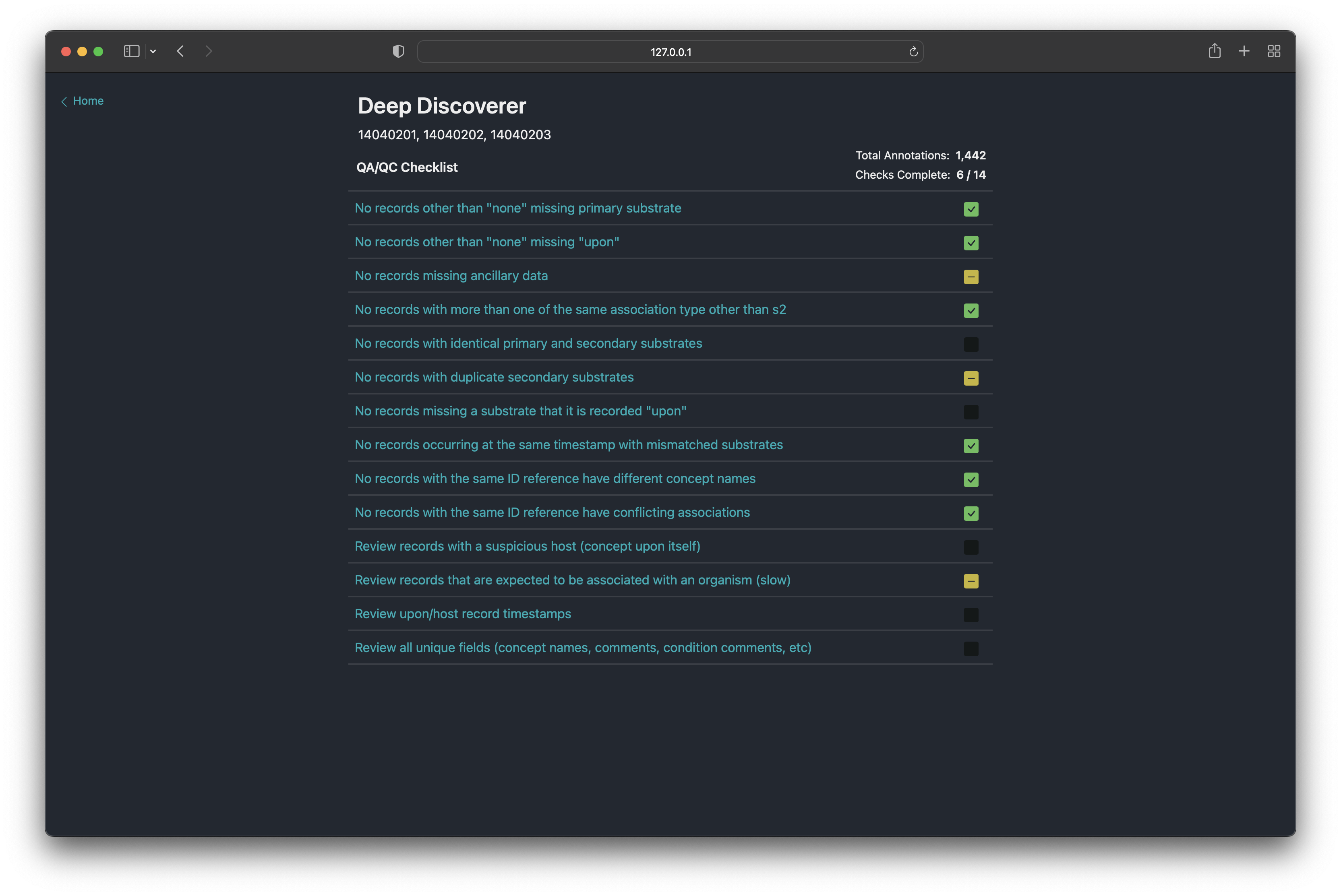Go back using the browser back arrow
Viewport: 1341px width, 896px height.
[181, 52]
